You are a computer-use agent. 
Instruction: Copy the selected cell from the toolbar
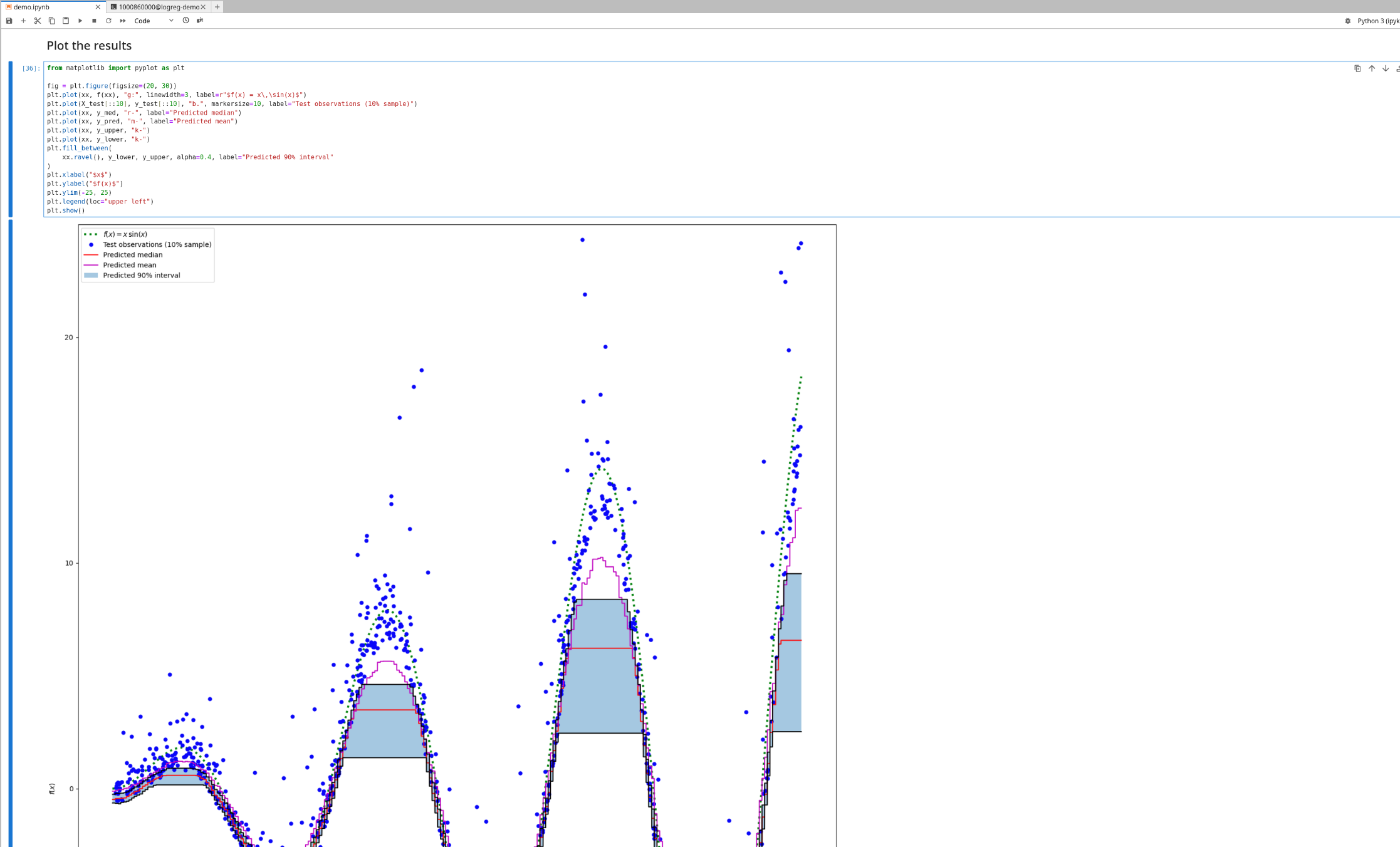click(x=52, y=21)
